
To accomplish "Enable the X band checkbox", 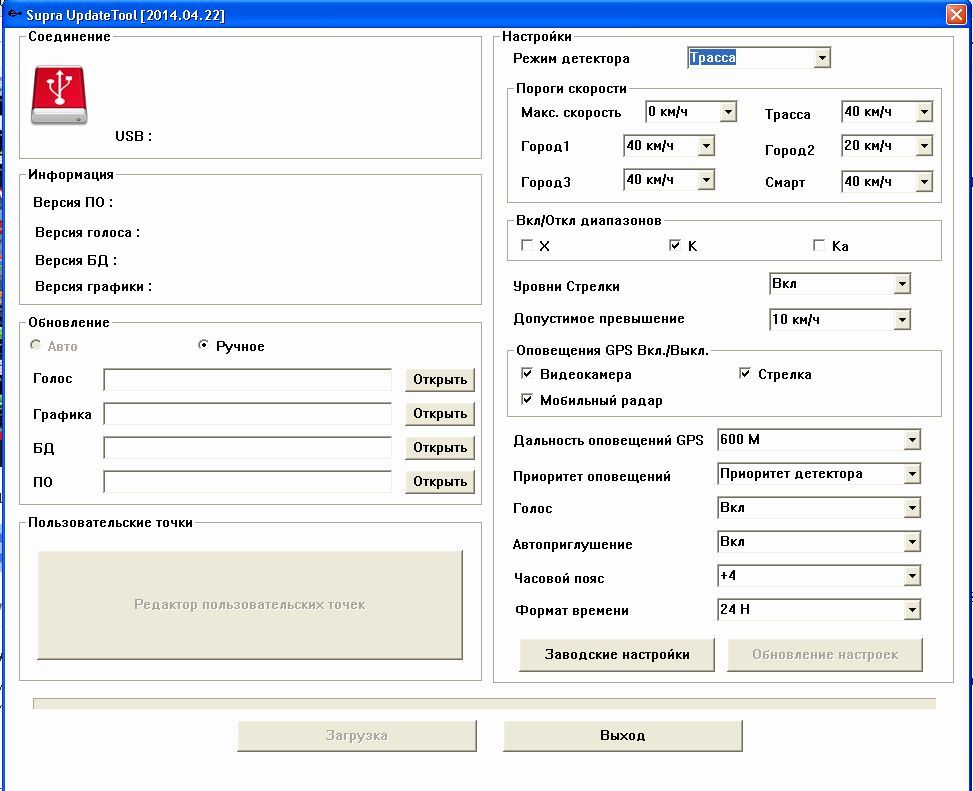I will pyautogui.click(x=527, y=245).
